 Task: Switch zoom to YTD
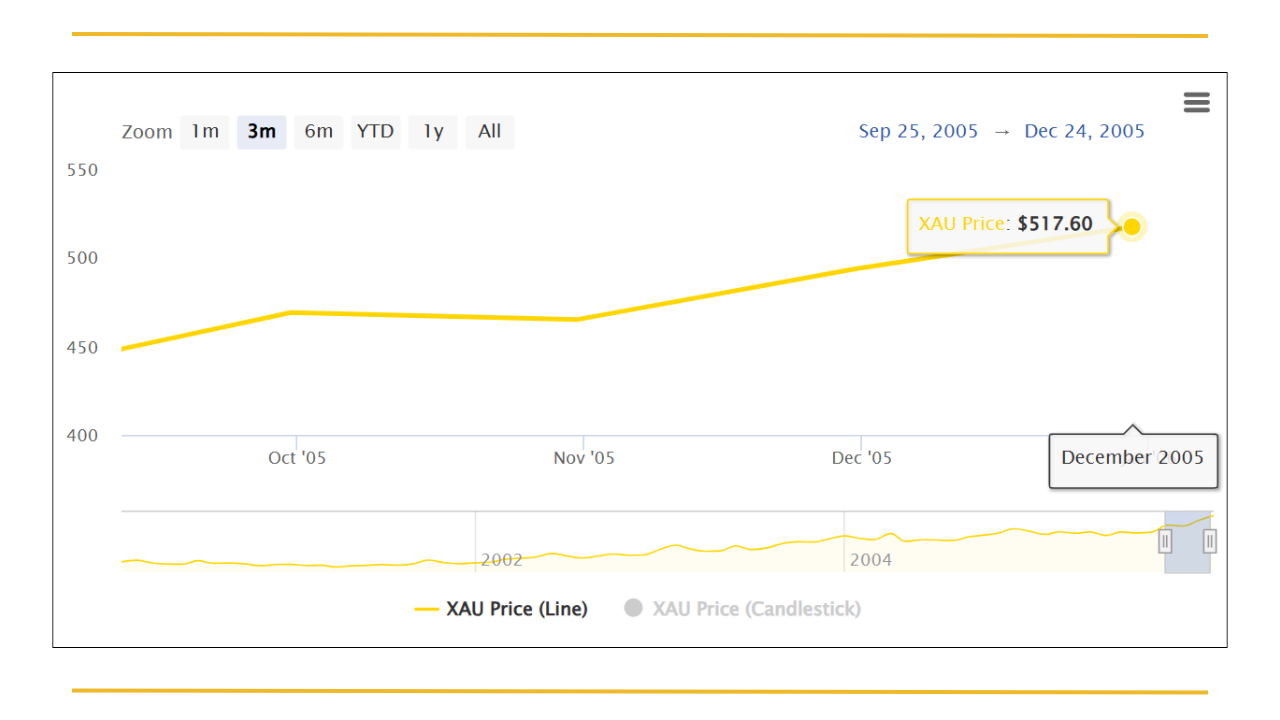coord(376,132)
